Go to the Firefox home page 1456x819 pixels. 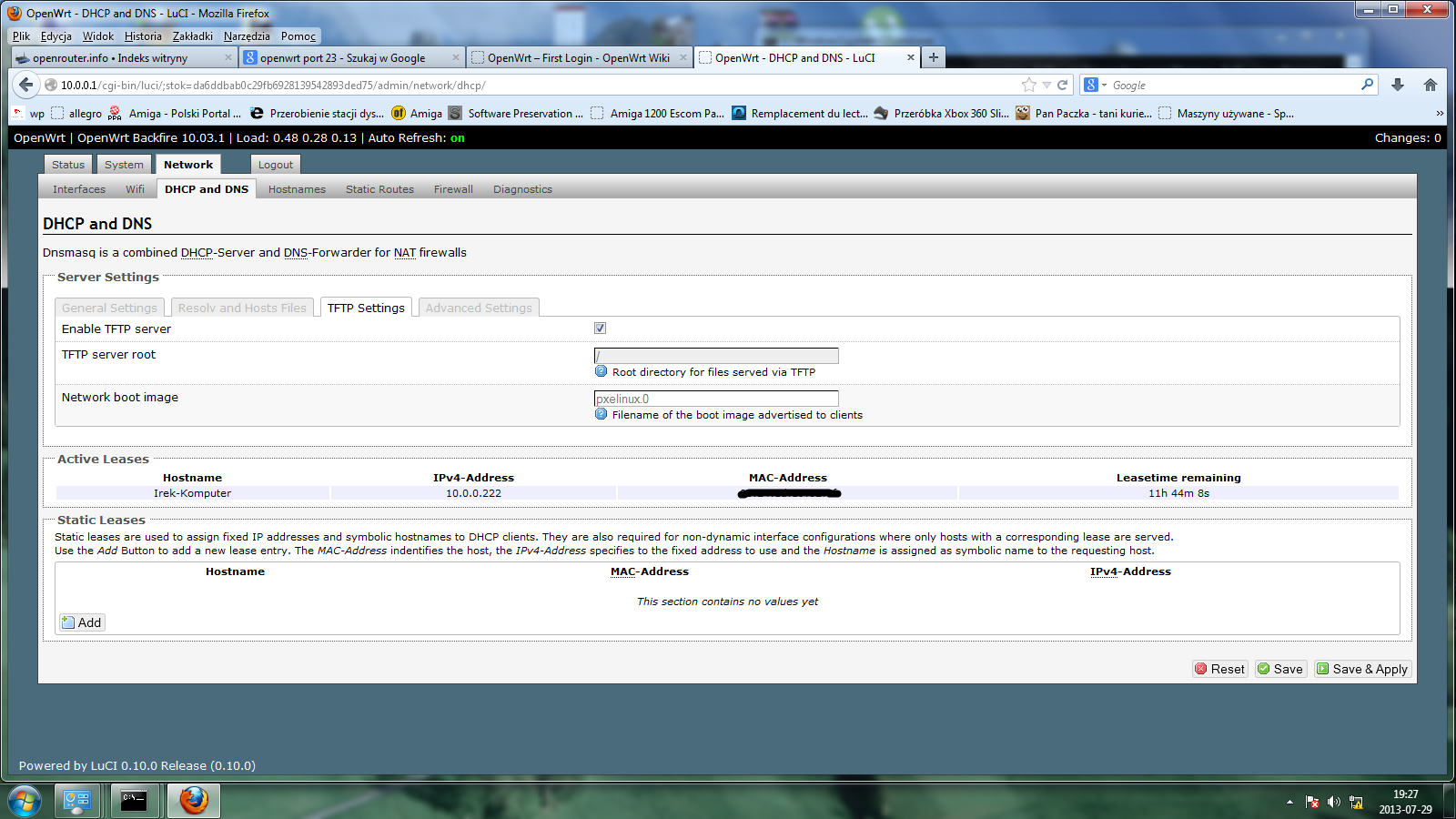tap(1431, 85)
